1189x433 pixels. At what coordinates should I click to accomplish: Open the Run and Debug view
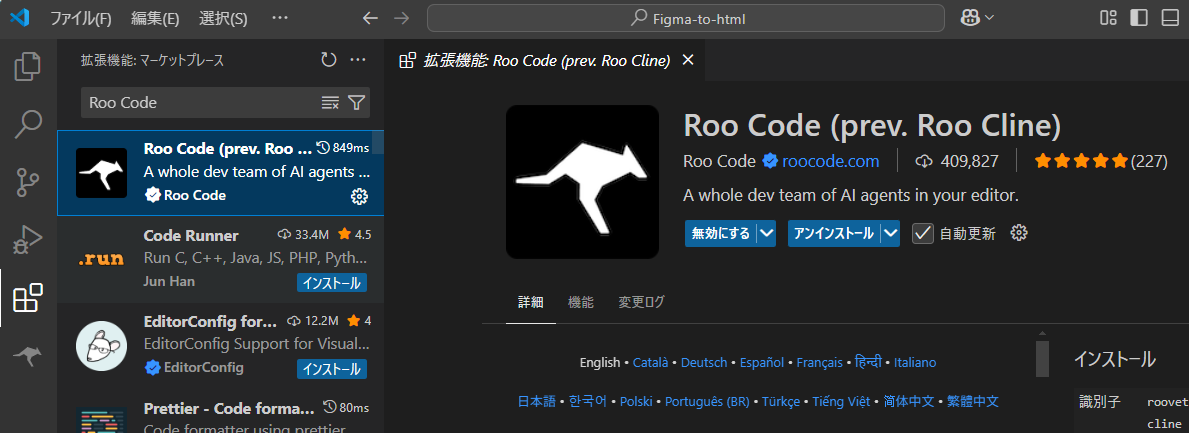point(28,240)
